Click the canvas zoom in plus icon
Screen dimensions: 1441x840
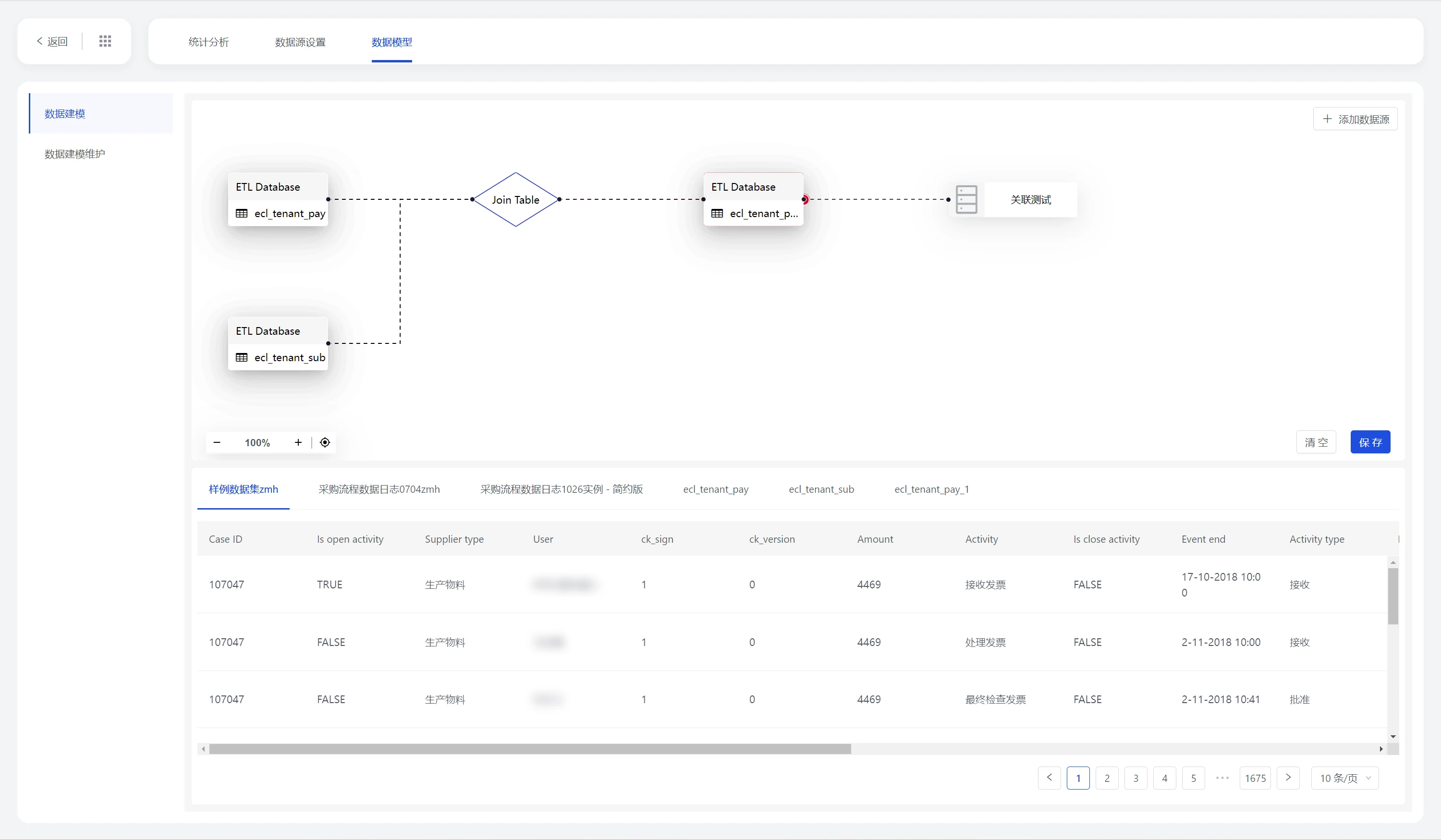click(298, 443)
